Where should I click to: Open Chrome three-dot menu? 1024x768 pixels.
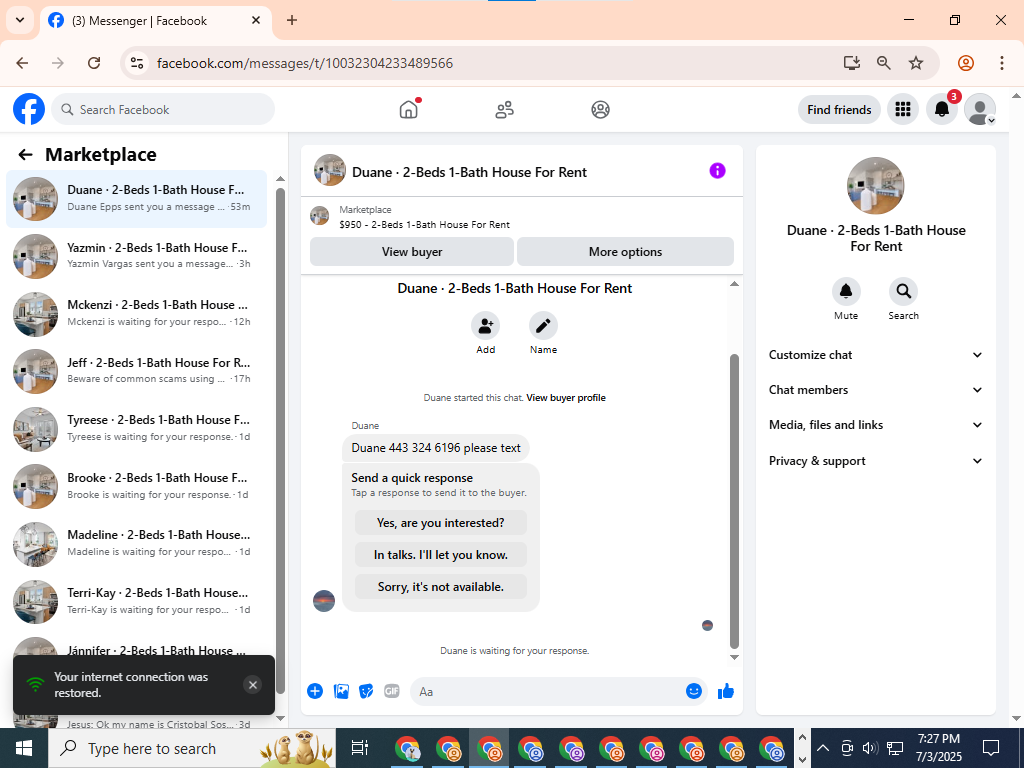click(x=1002, y=63)
